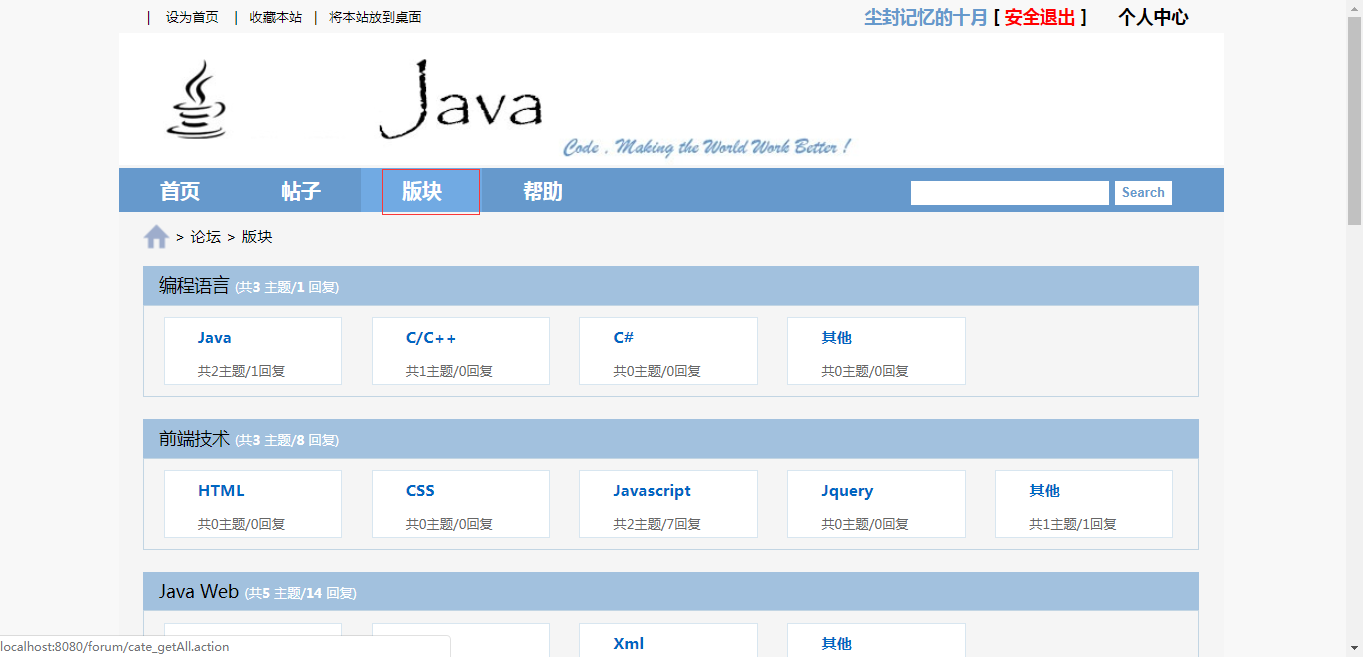Open the Jquery board
Screen dimensions: 1363x657
click(848, 491)
